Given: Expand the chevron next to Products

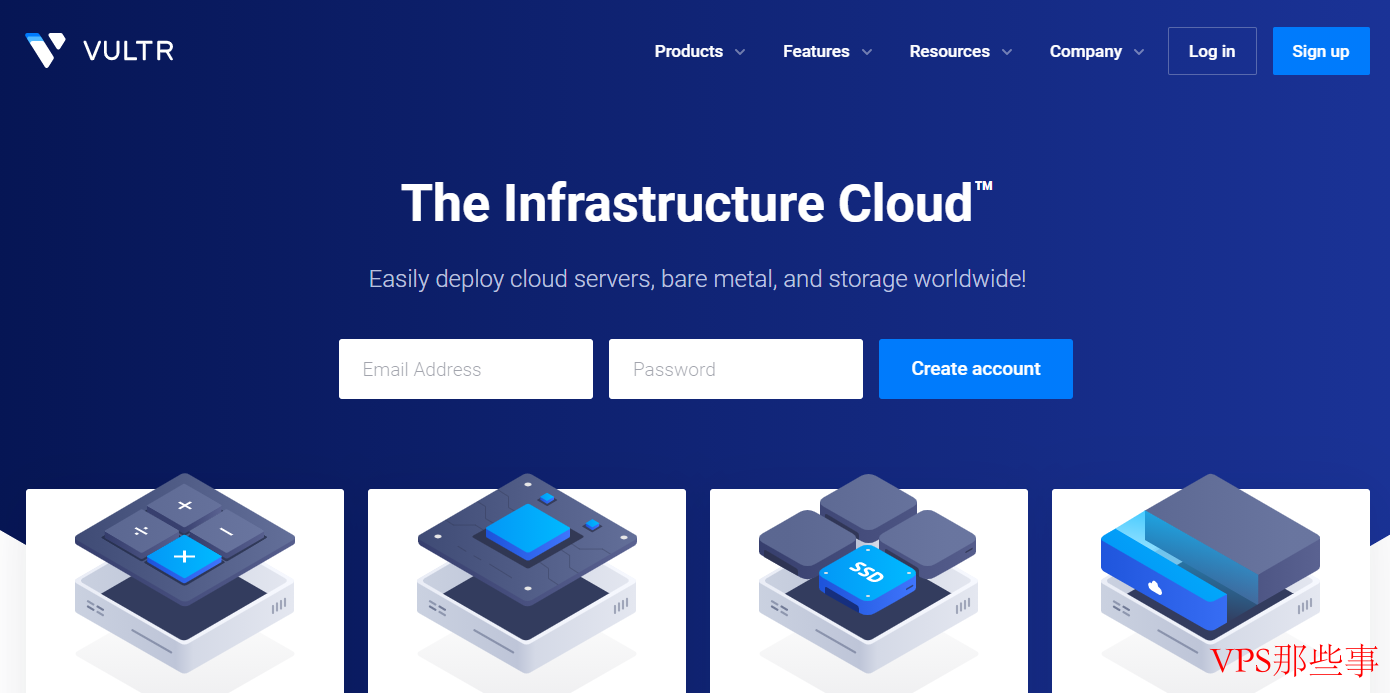Looking at the screenshot, I should pyautogui.click(x=740, y=52).
